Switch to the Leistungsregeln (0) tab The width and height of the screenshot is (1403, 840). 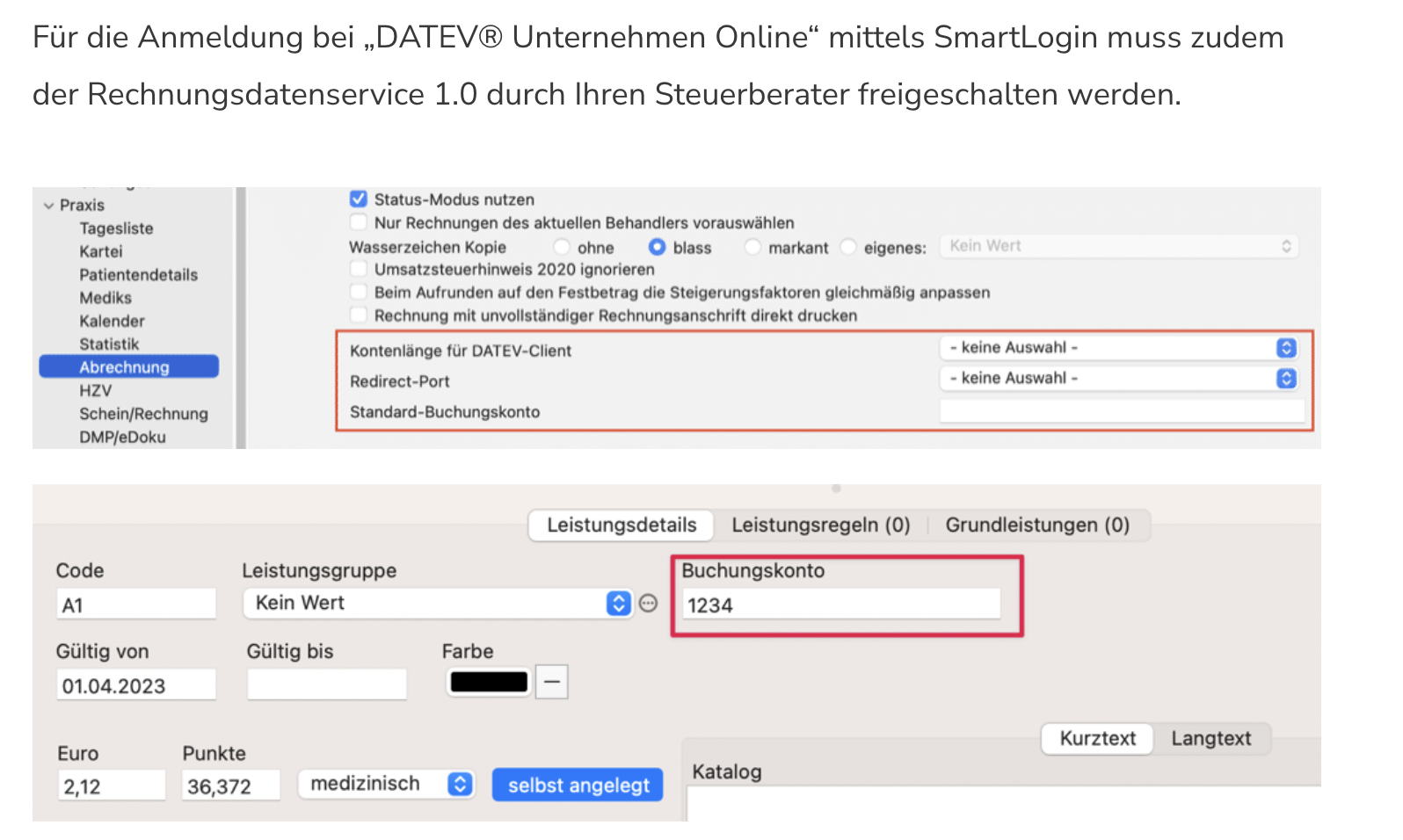(821, 525)
